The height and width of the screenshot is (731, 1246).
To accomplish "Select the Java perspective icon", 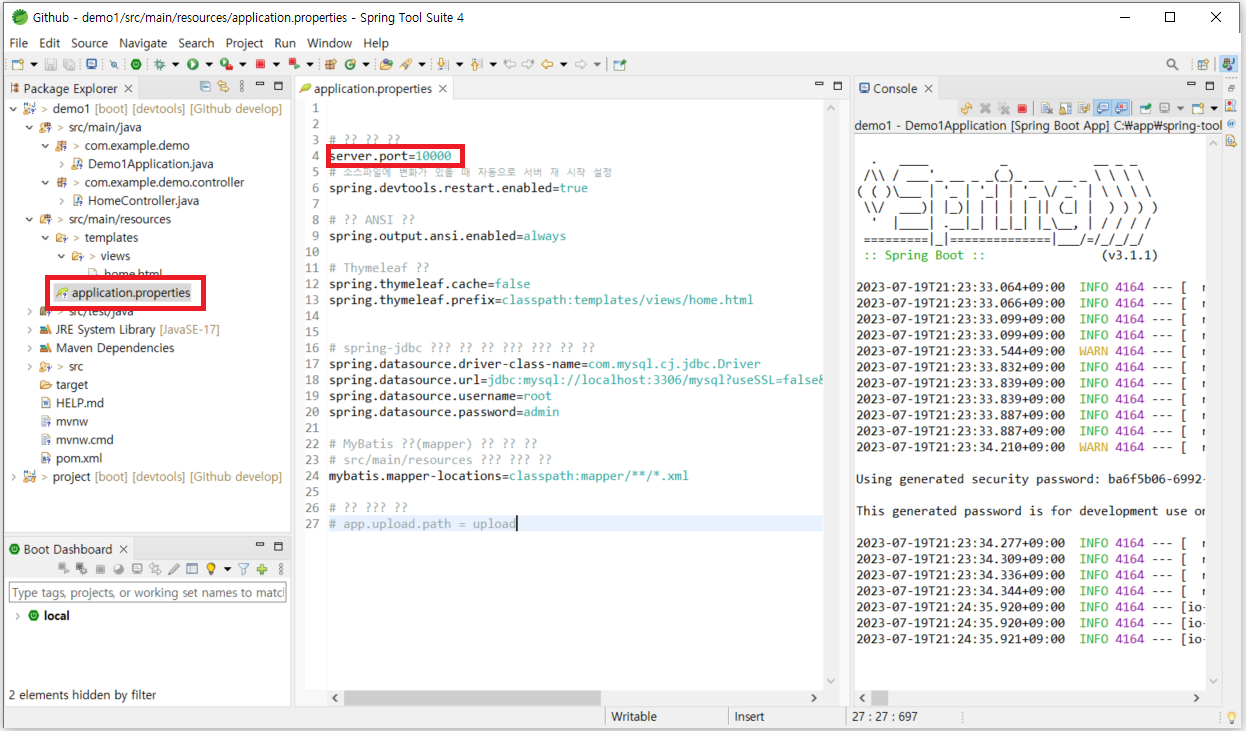I will tap(1227, 64).
